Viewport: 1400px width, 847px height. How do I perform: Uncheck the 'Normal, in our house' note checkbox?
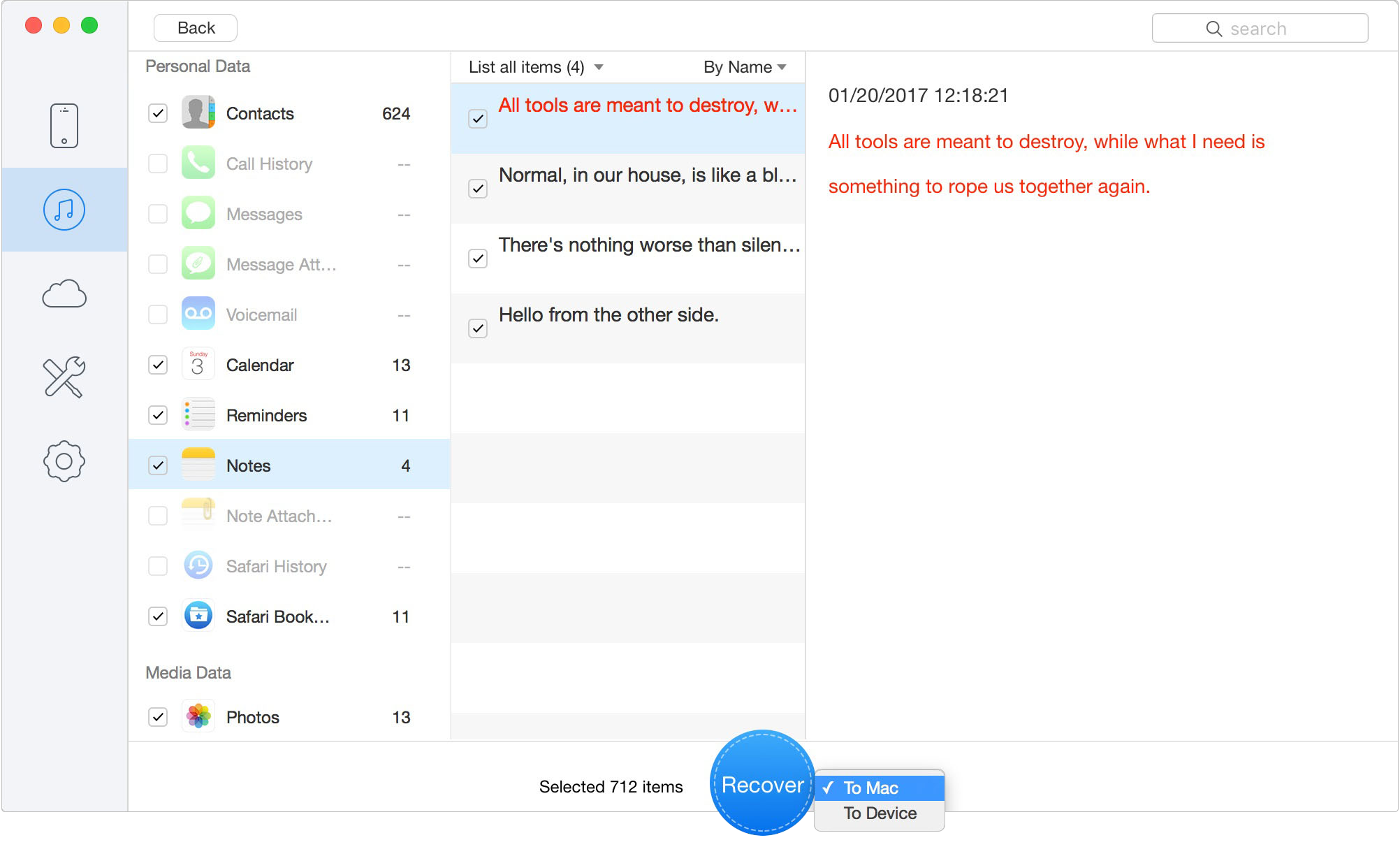coord(478,189)
